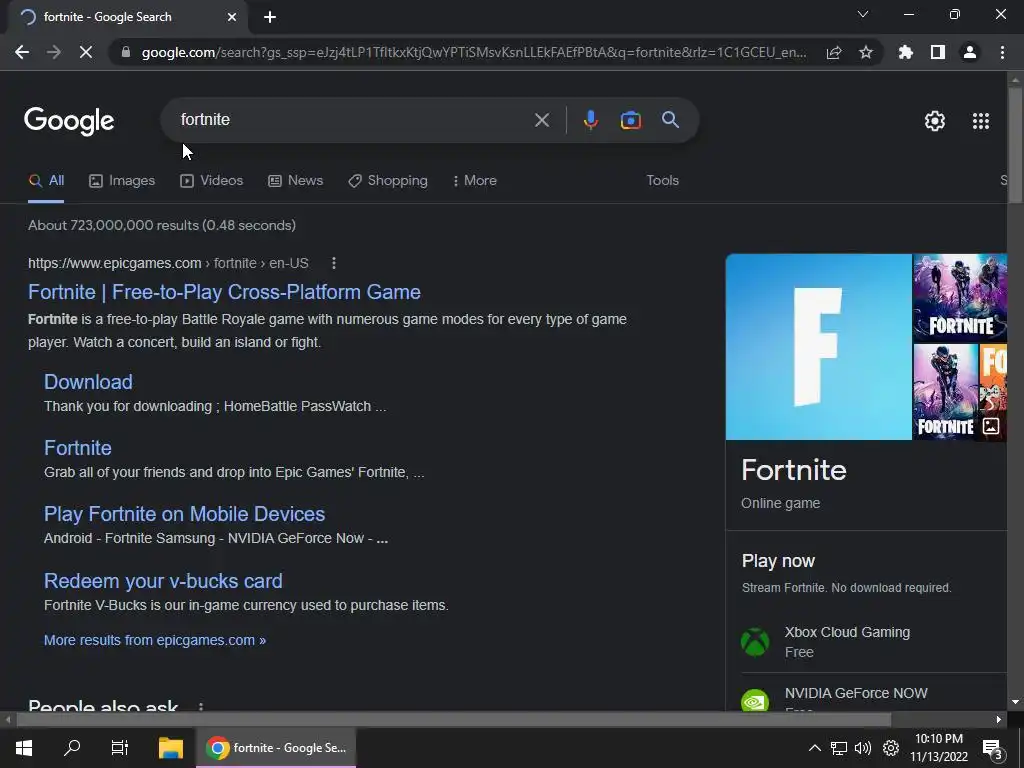
Task: Open search by image camera icon
Action: pos(630,120)
